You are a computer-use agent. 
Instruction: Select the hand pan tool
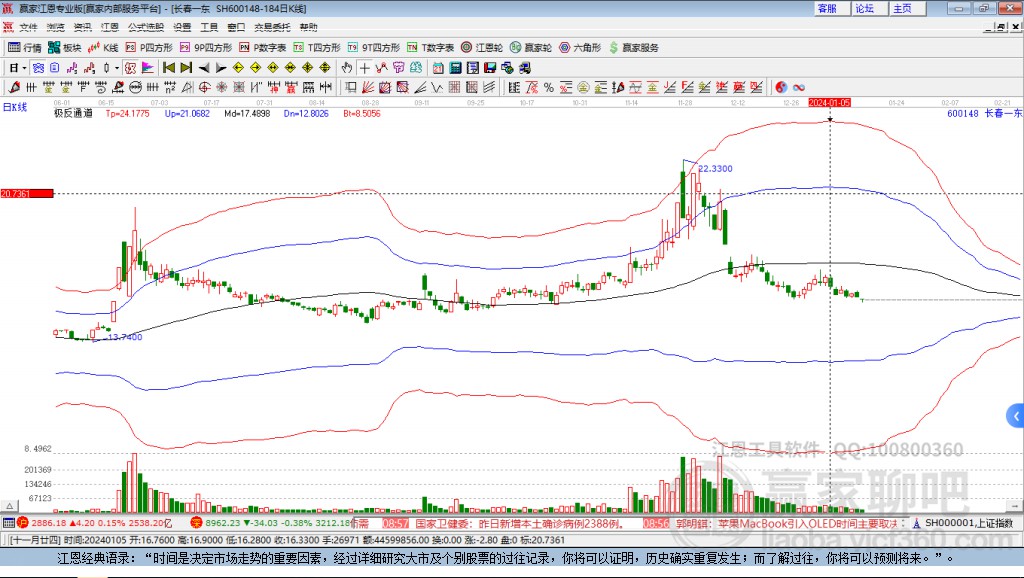tap(347, 68)
